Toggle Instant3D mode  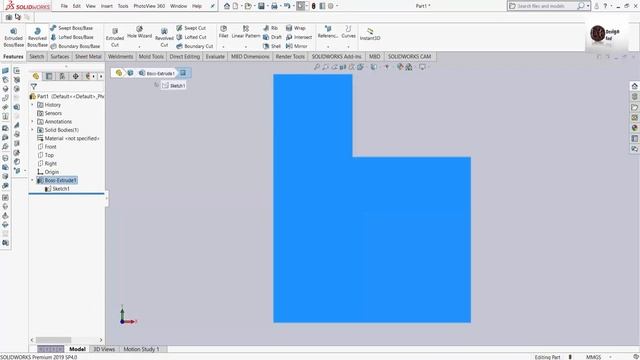tap(370, 34)
